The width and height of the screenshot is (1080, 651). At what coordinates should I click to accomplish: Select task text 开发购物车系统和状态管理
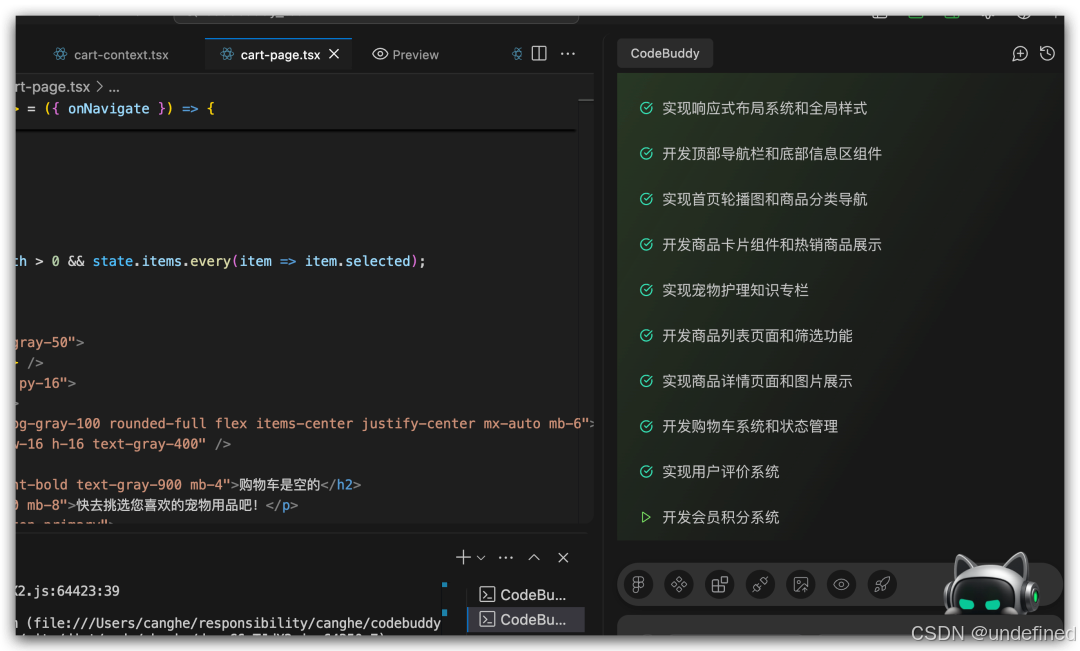point(750,426)
